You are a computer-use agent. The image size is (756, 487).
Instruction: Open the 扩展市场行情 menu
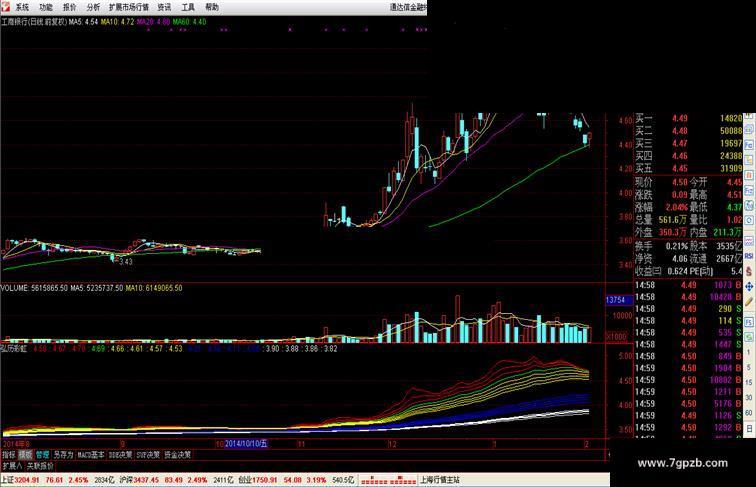128,7
